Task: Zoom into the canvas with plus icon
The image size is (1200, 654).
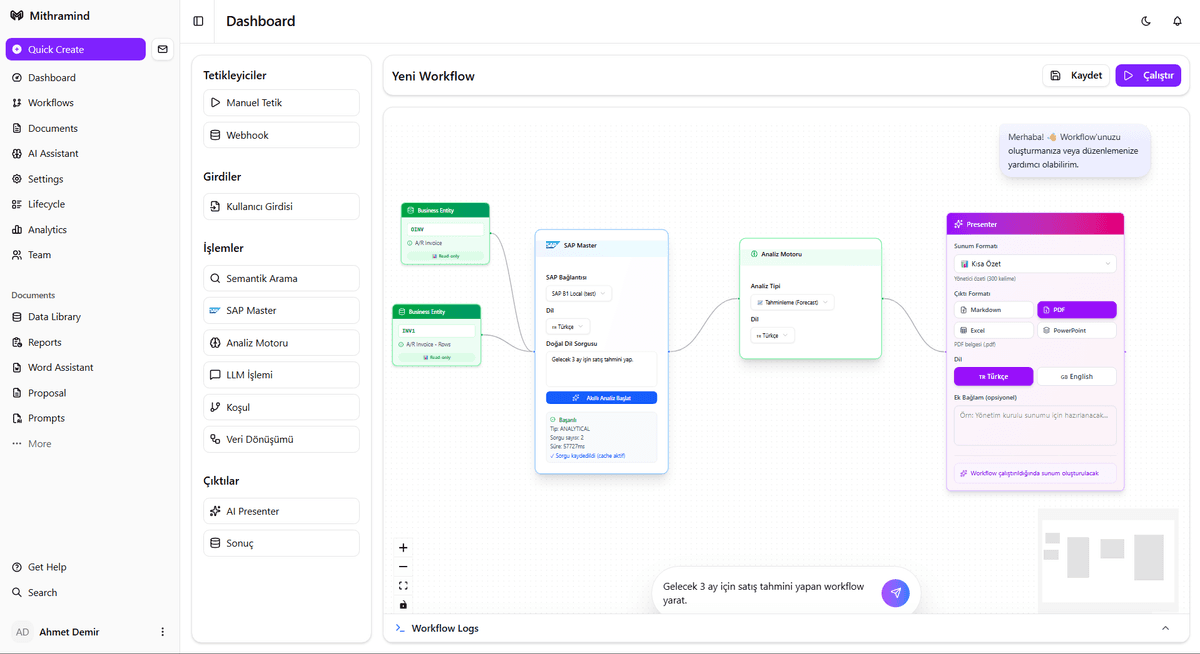Action: click(403, 547)
